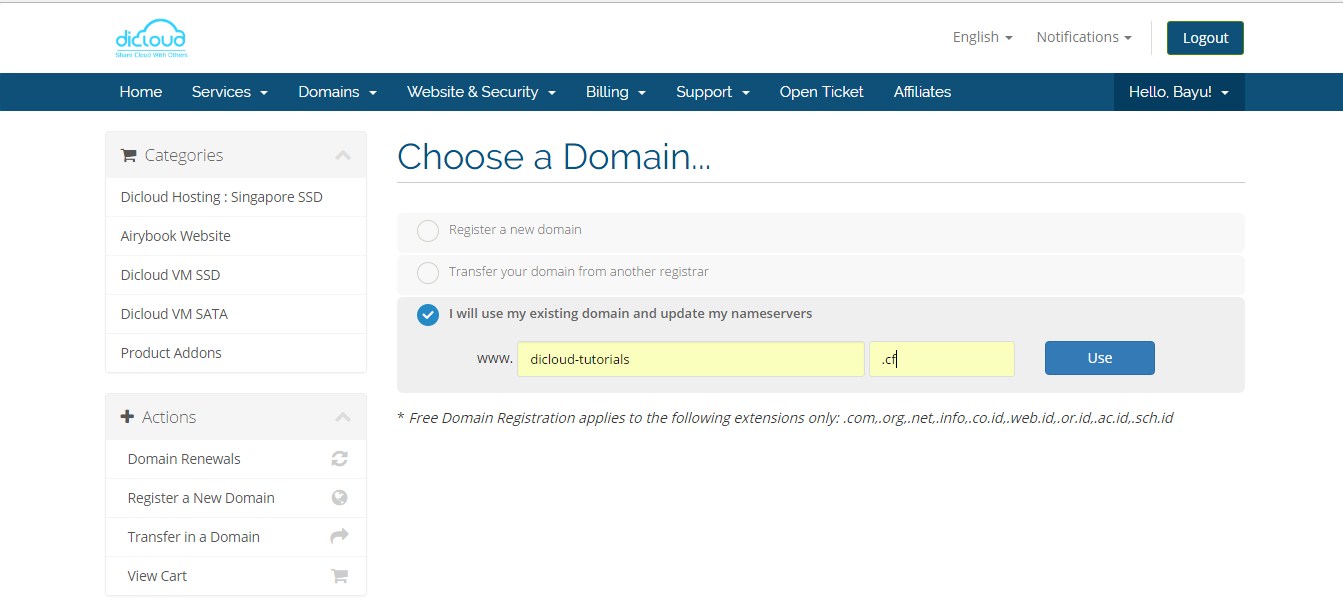The width and height of the screenshot is (1343, 610).
Task: Focus the .cf domain extension field
Action: (x=942, y=359)
